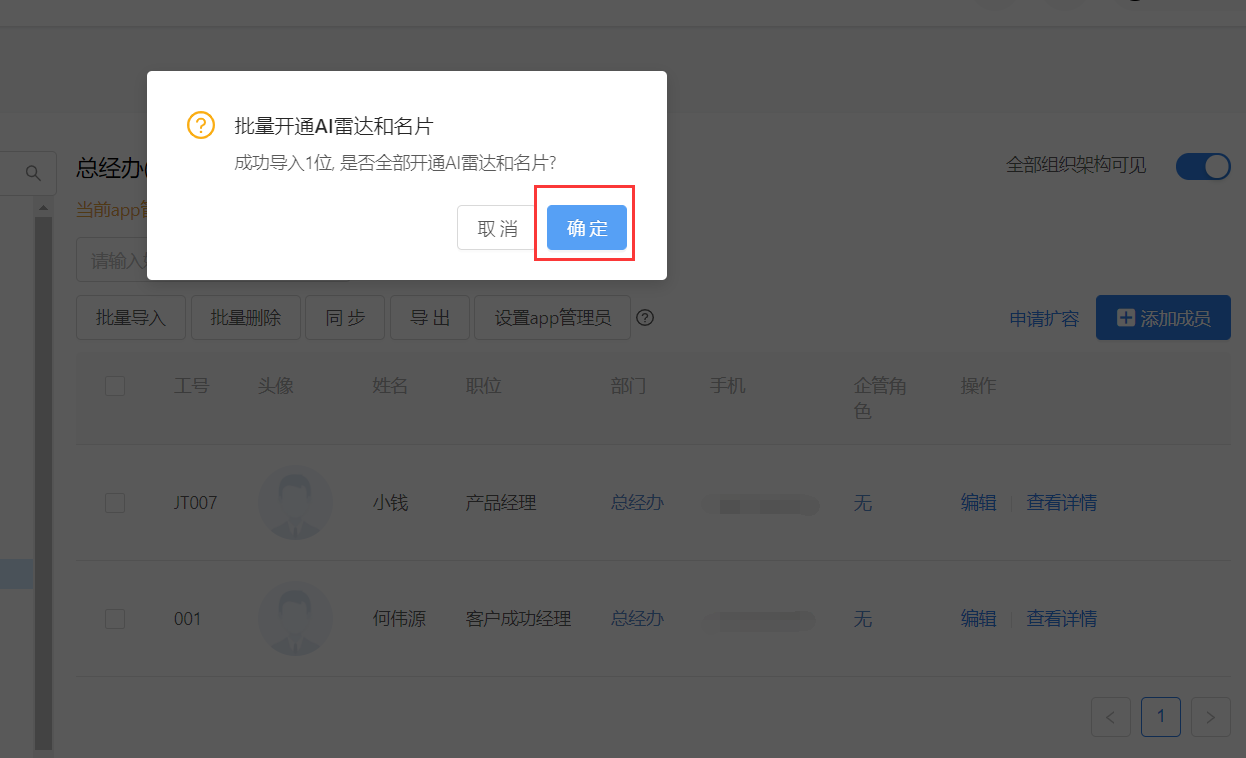Click the 工号 column header
The height and width of the screenshot is (758, 1246).
pyautogui.click(x=191, y=386)
